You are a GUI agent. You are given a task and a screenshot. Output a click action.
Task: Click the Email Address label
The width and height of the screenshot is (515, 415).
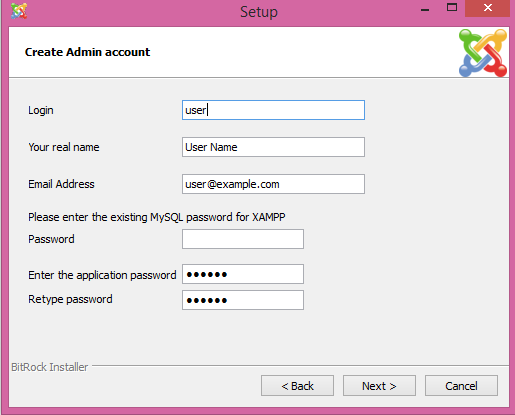click(x=61, y=184)
